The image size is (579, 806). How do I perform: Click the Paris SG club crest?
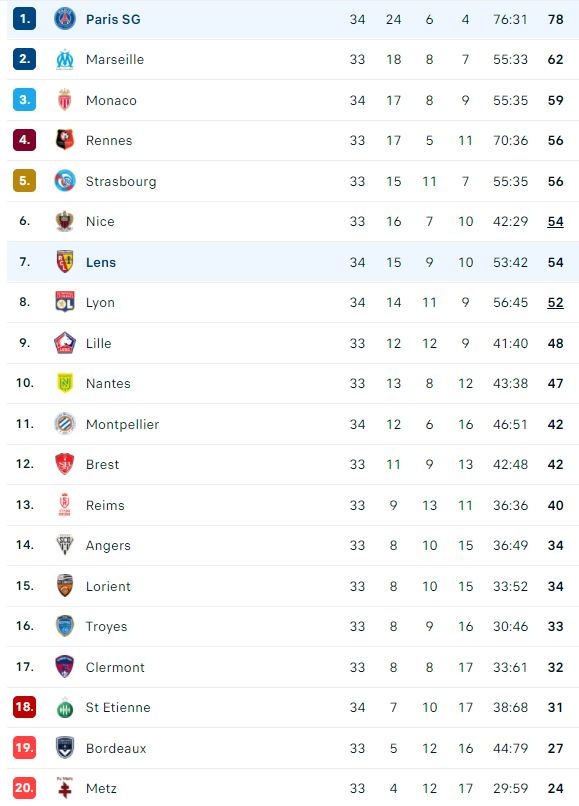[65, 19]
